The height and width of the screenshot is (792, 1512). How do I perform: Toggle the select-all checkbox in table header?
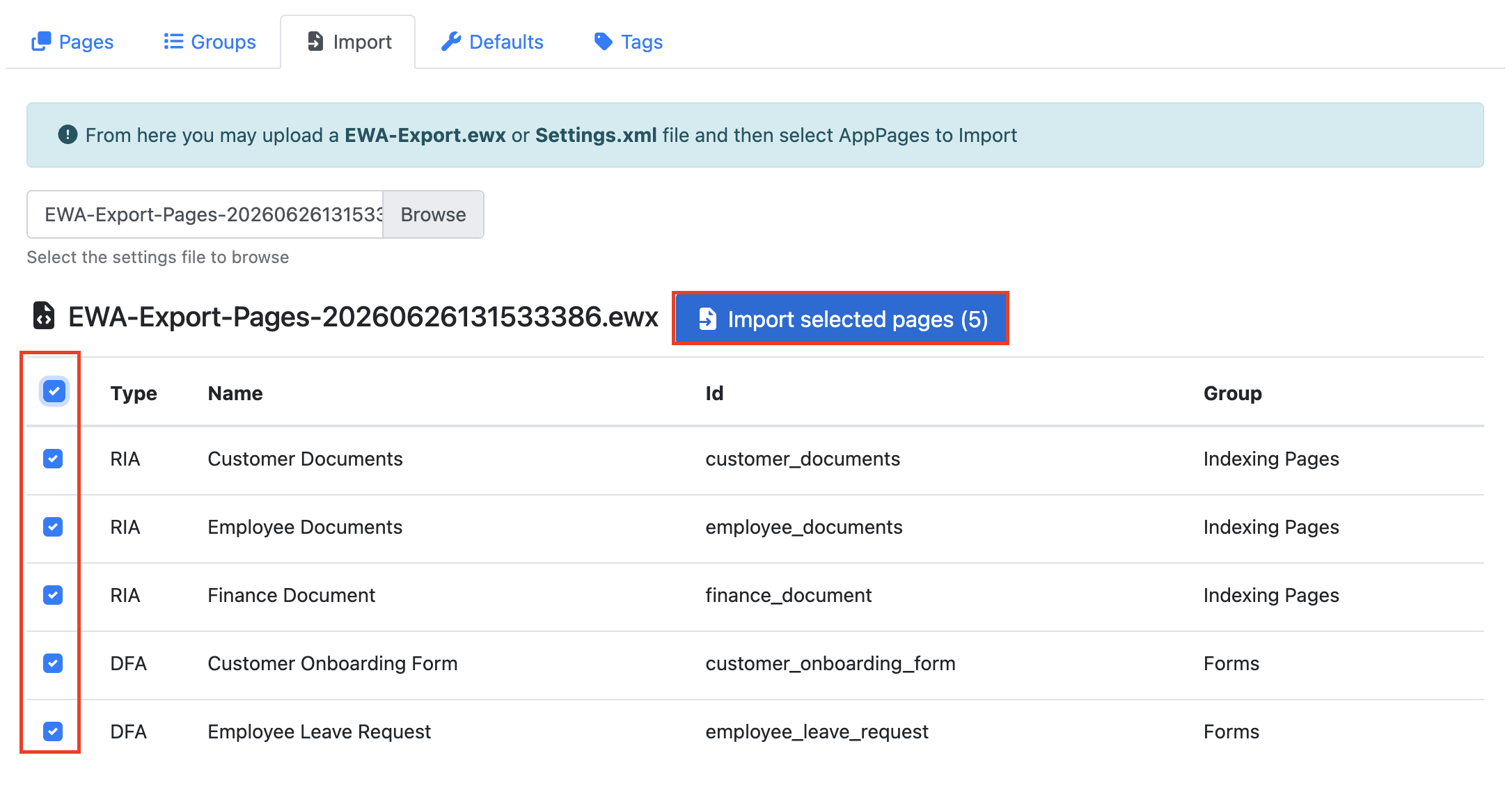[54, 391]
